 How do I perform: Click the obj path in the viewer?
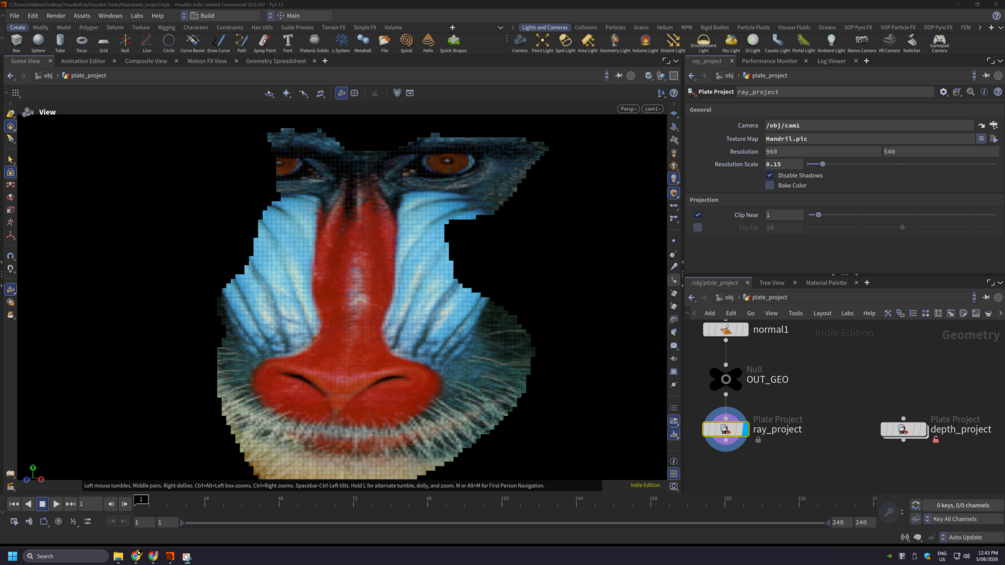click(44, 76)
